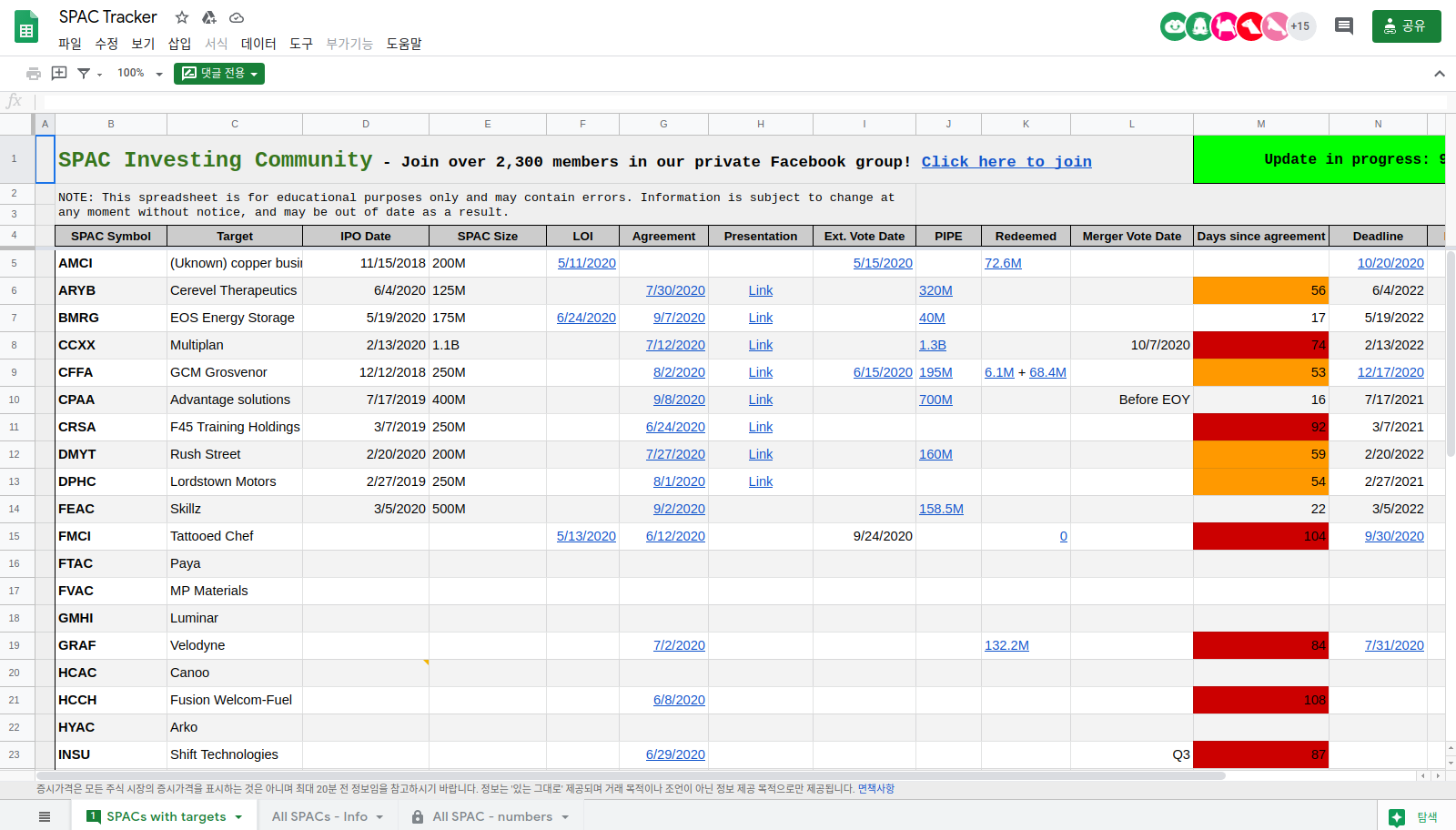
Task: Open the zoom level 100% dropdown
Action: (x=140, y=73)
